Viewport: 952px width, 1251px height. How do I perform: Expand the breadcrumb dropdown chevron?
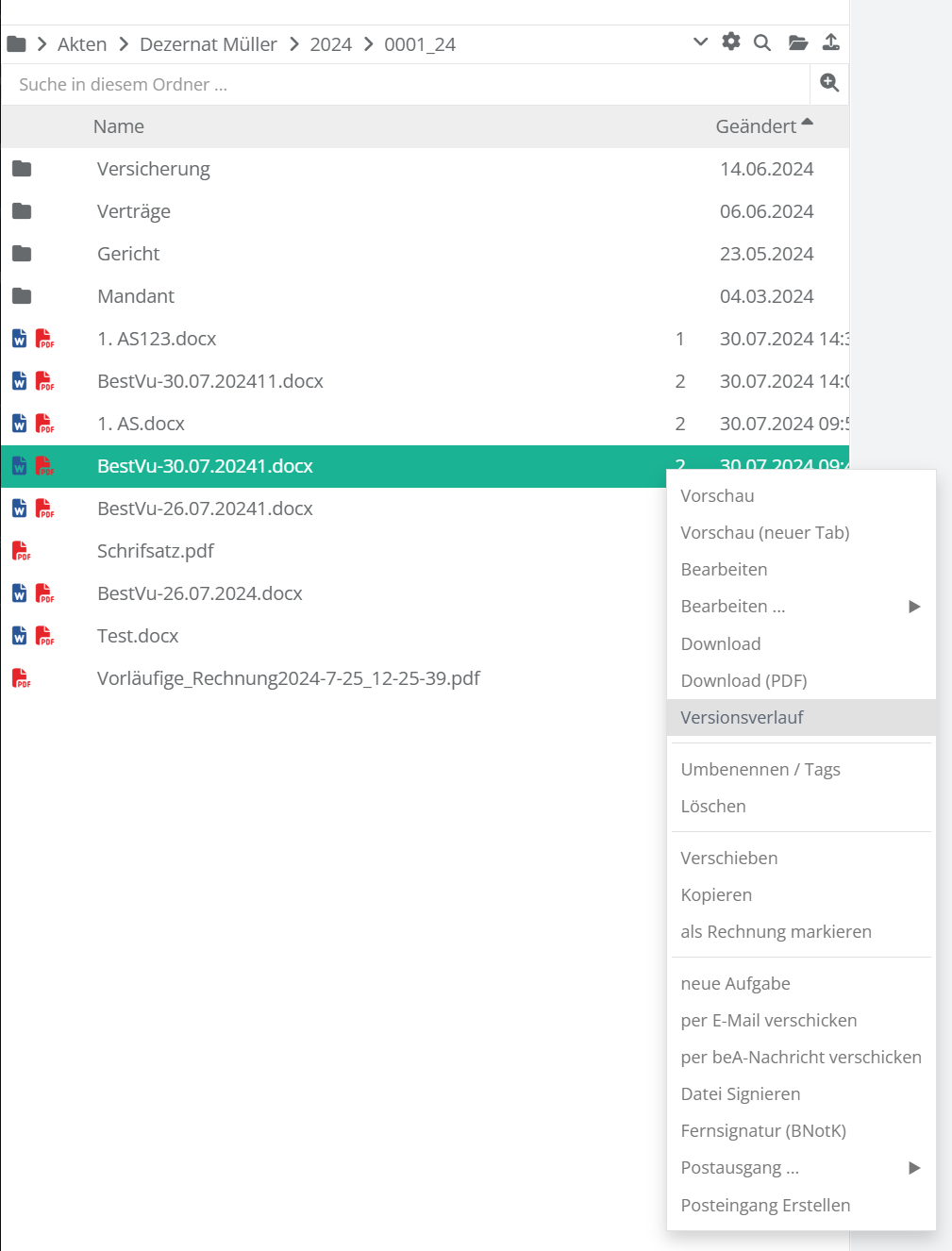700,42
